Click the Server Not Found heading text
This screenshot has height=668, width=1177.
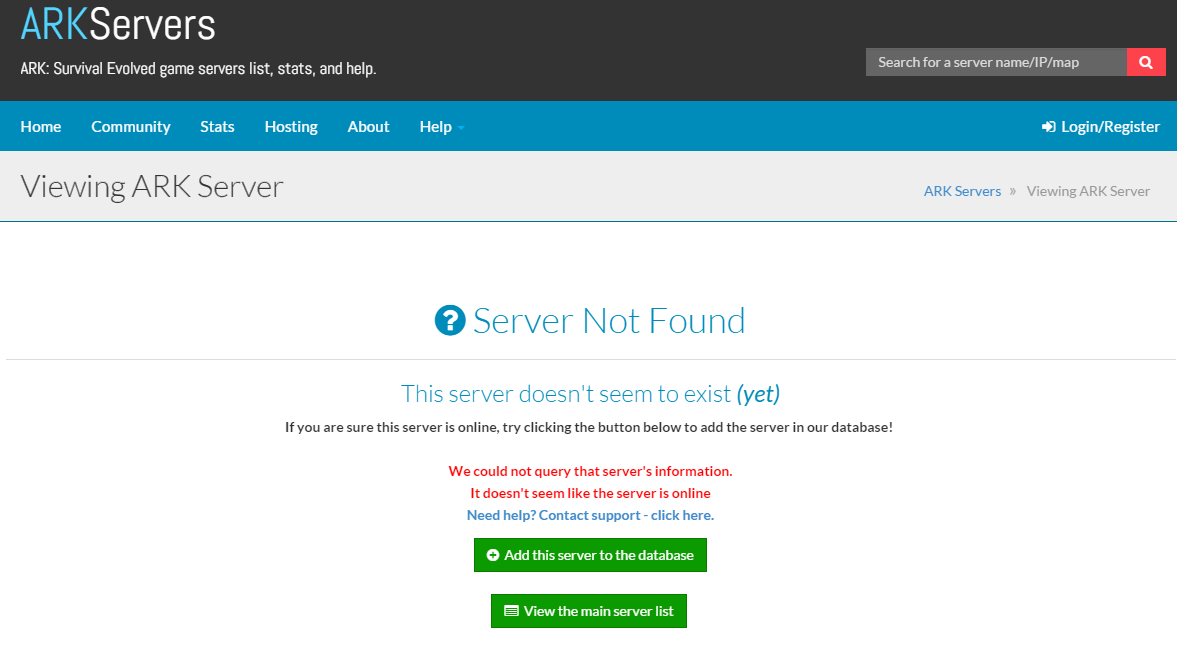[x=609, y=320]
